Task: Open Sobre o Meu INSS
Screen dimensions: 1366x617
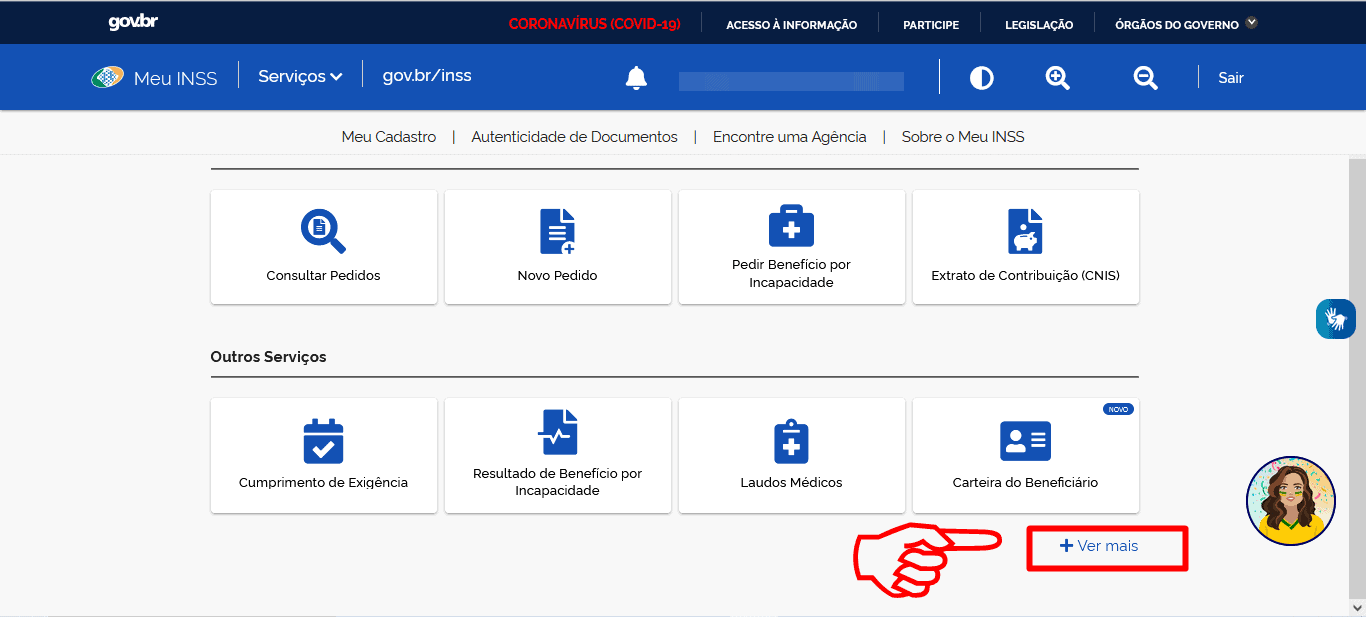Action: click(963, 137)
